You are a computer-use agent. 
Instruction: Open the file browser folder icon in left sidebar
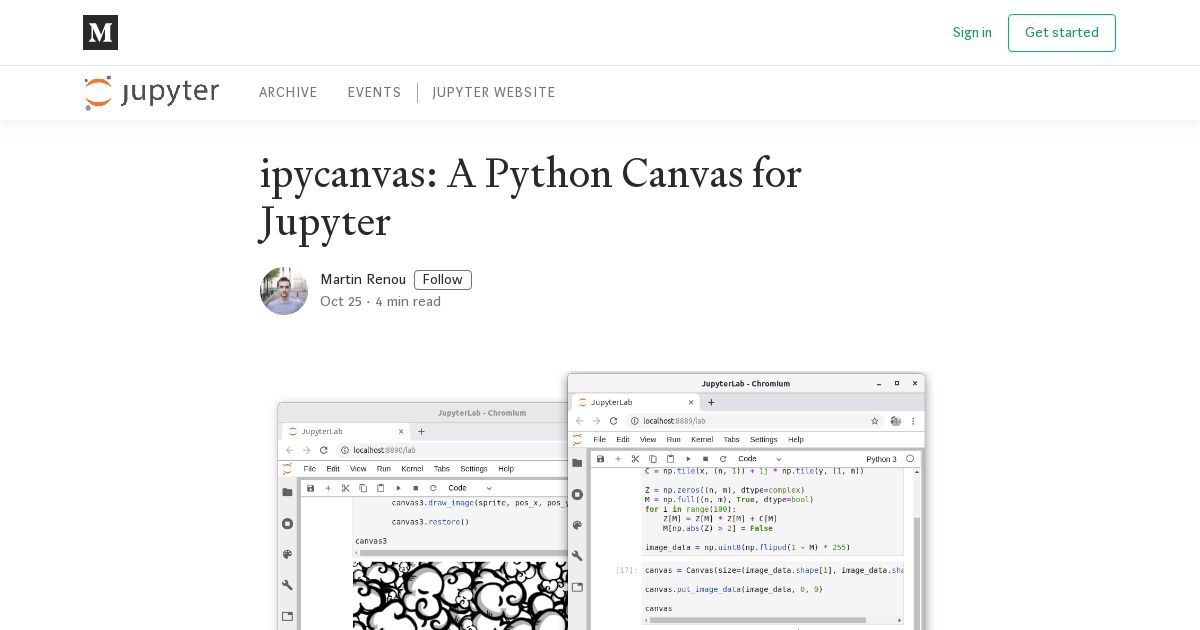[x=287, y=492]
